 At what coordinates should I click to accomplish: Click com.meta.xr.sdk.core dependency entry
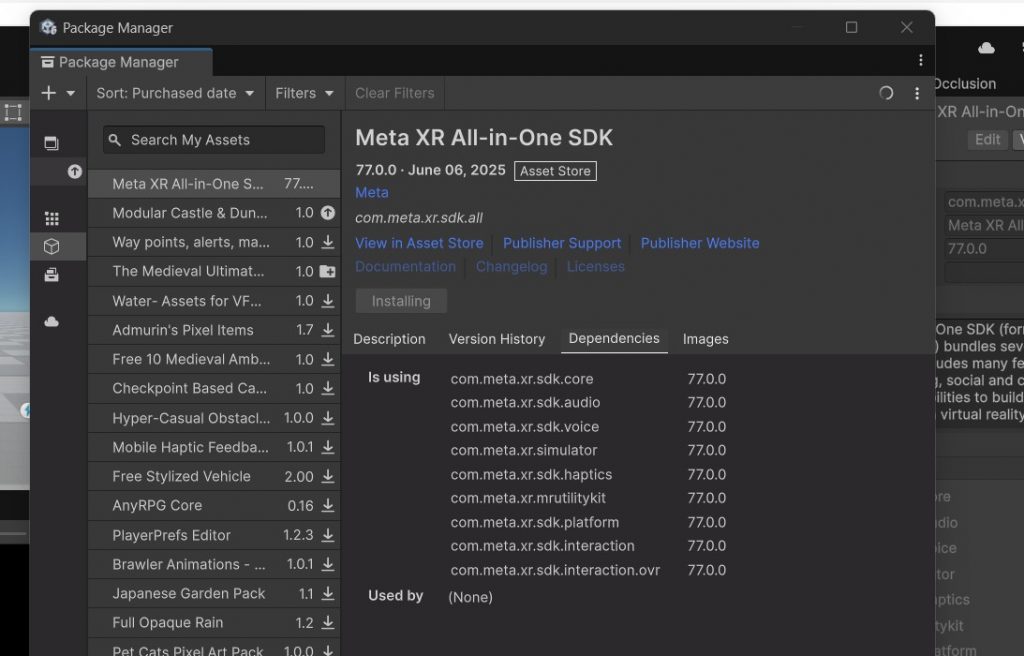click(x=522, y=379)
